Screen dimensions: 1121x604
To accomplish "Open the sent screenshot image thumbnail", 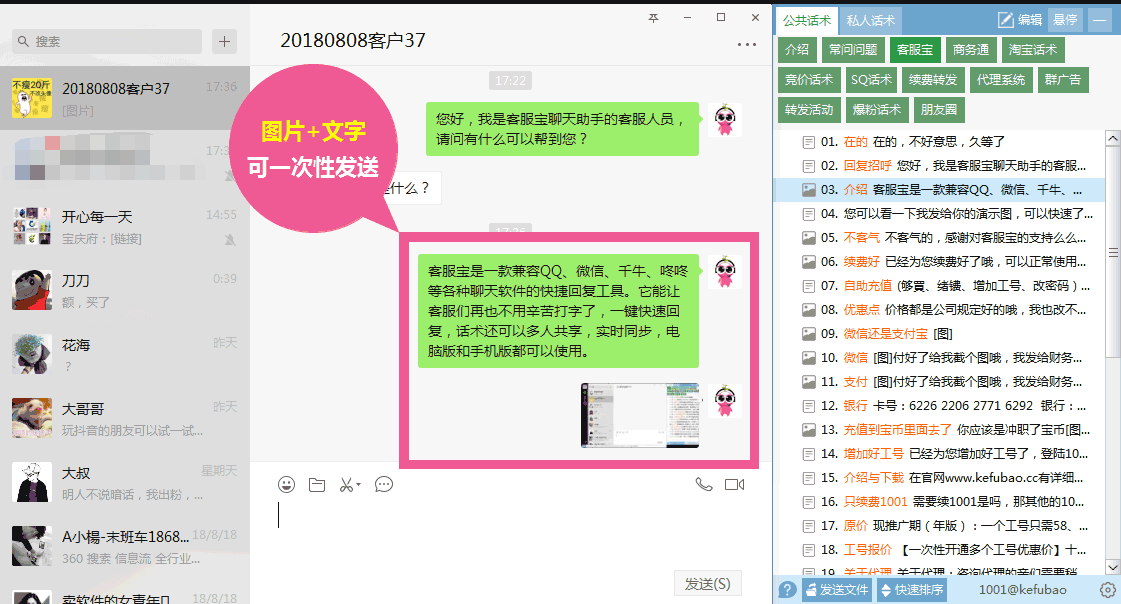I will [x=641, y=415].
